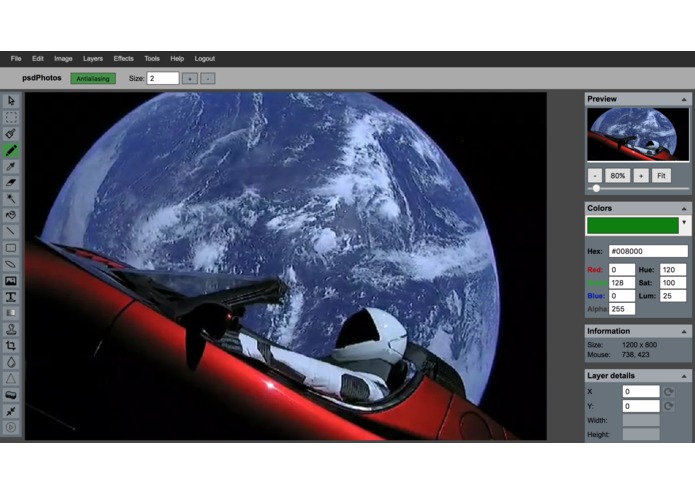The height and width of the screenshot is (494, 695).
Task: Click the Fit zoom button
Action: click(x=661, y=176)
